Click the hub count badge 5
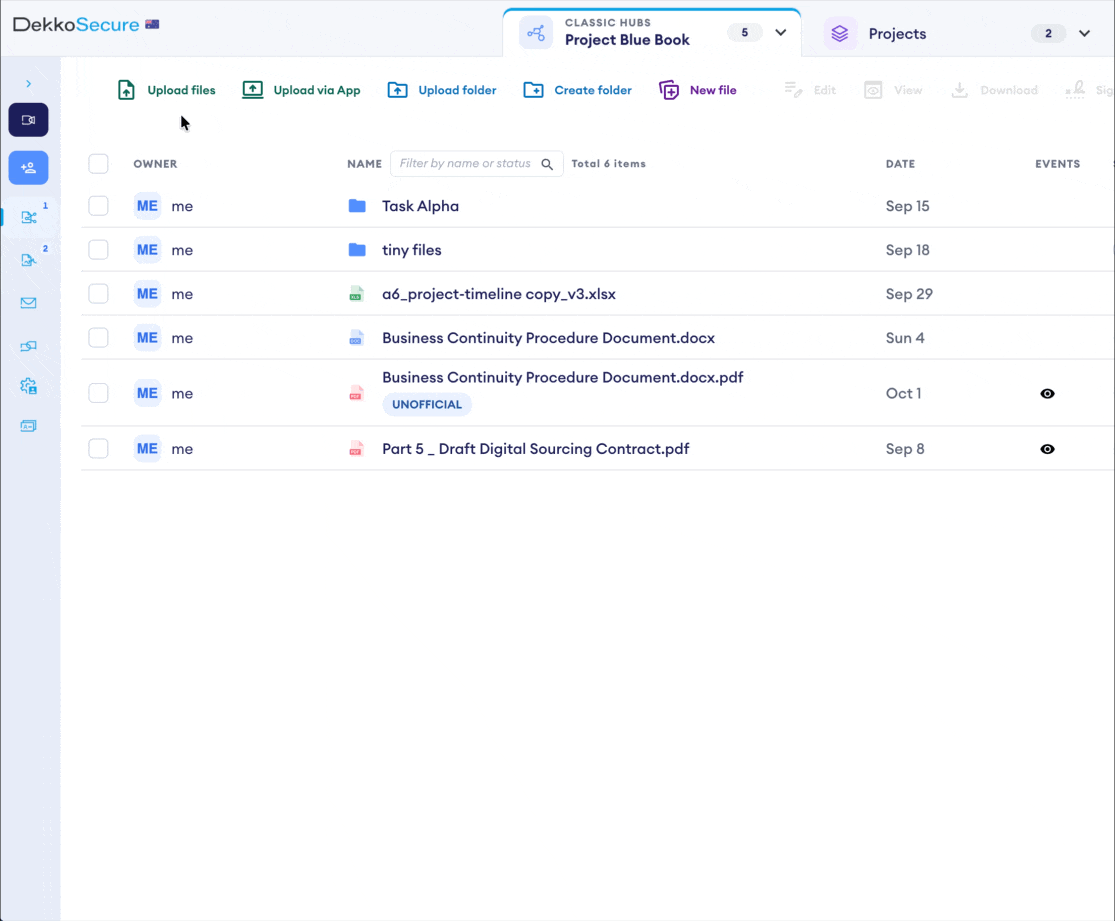1115x921 pixels. pyautogui.click(x=745, y=33)
